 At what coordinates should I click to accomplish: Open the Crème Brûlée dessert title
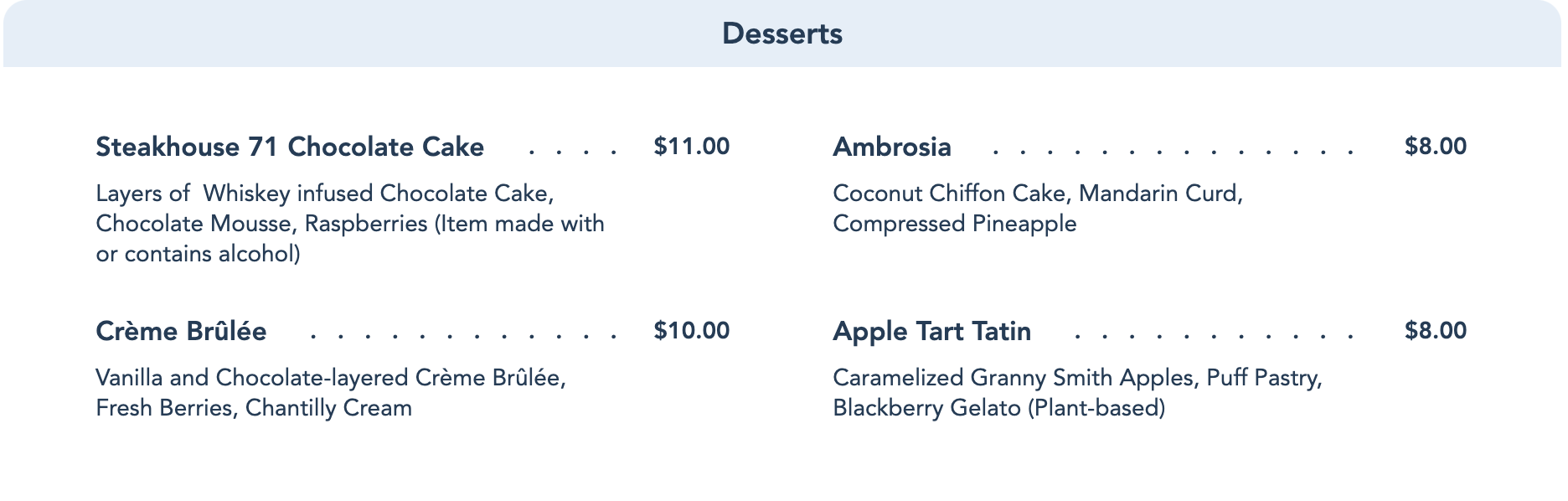point(181,331)
